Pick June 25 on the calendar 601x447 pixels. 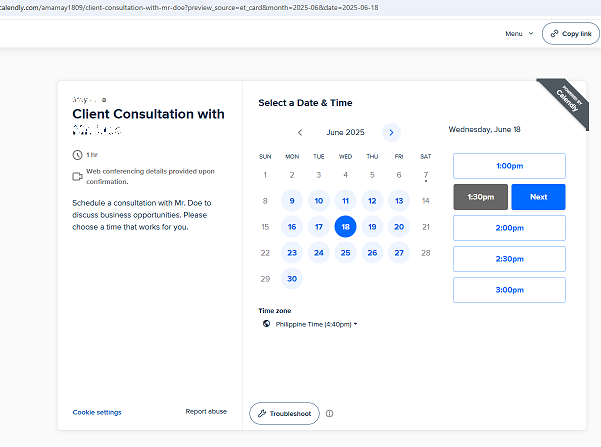345,253
